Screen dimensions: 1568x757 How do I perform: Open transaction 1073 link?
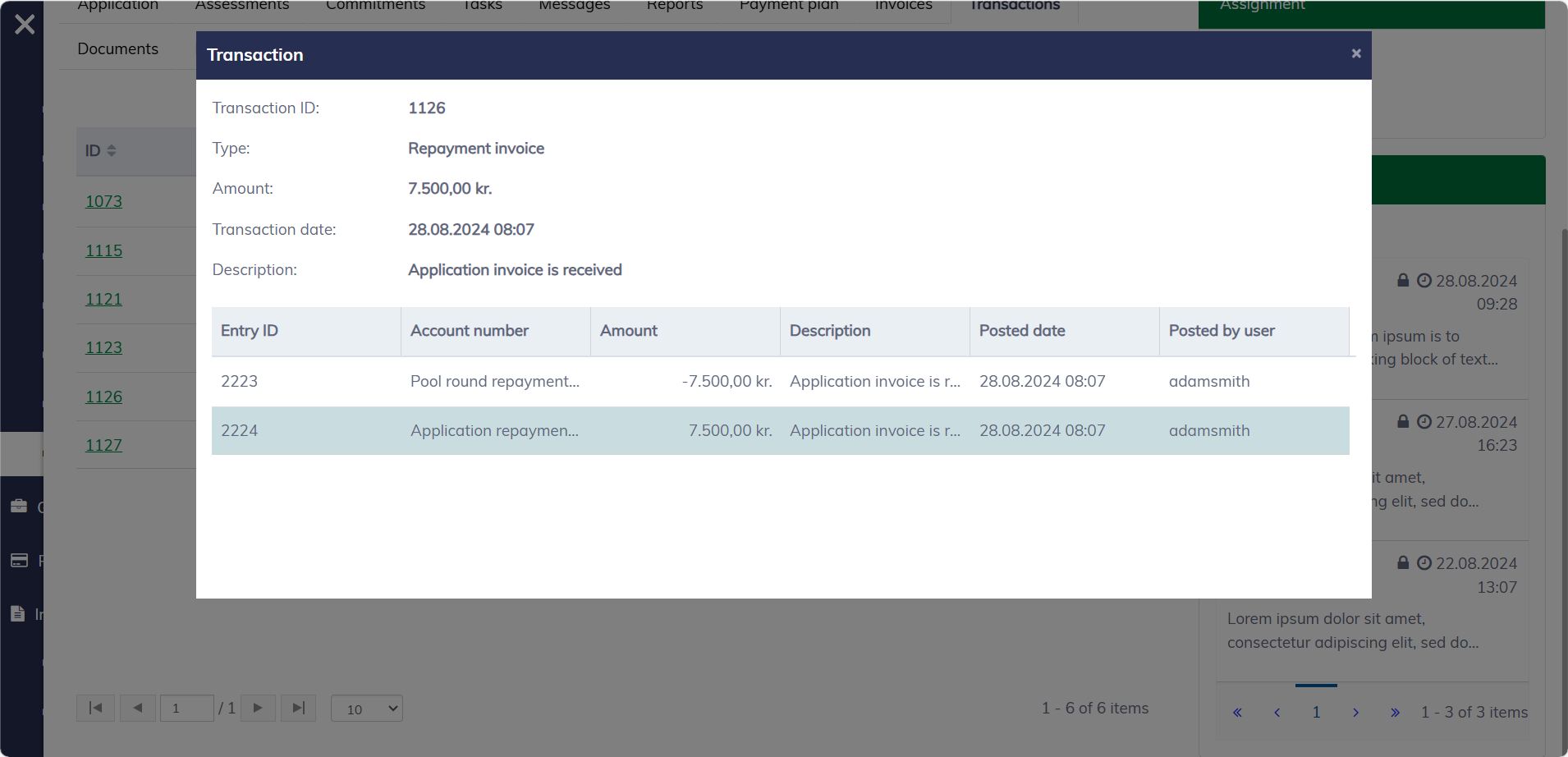pyautogui.click(x=103, y=201)
